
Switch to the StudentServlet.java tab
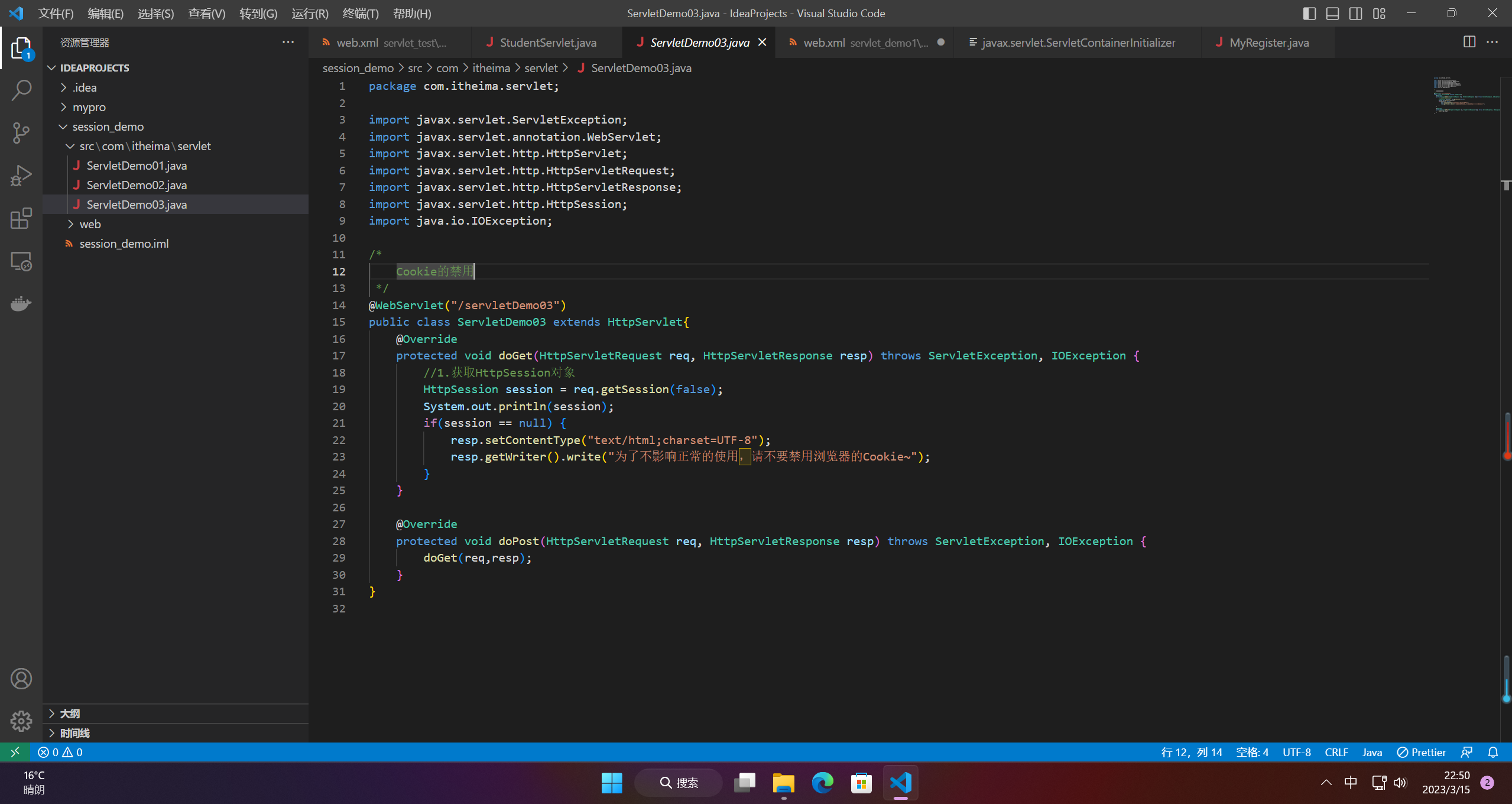click(547, 43)
